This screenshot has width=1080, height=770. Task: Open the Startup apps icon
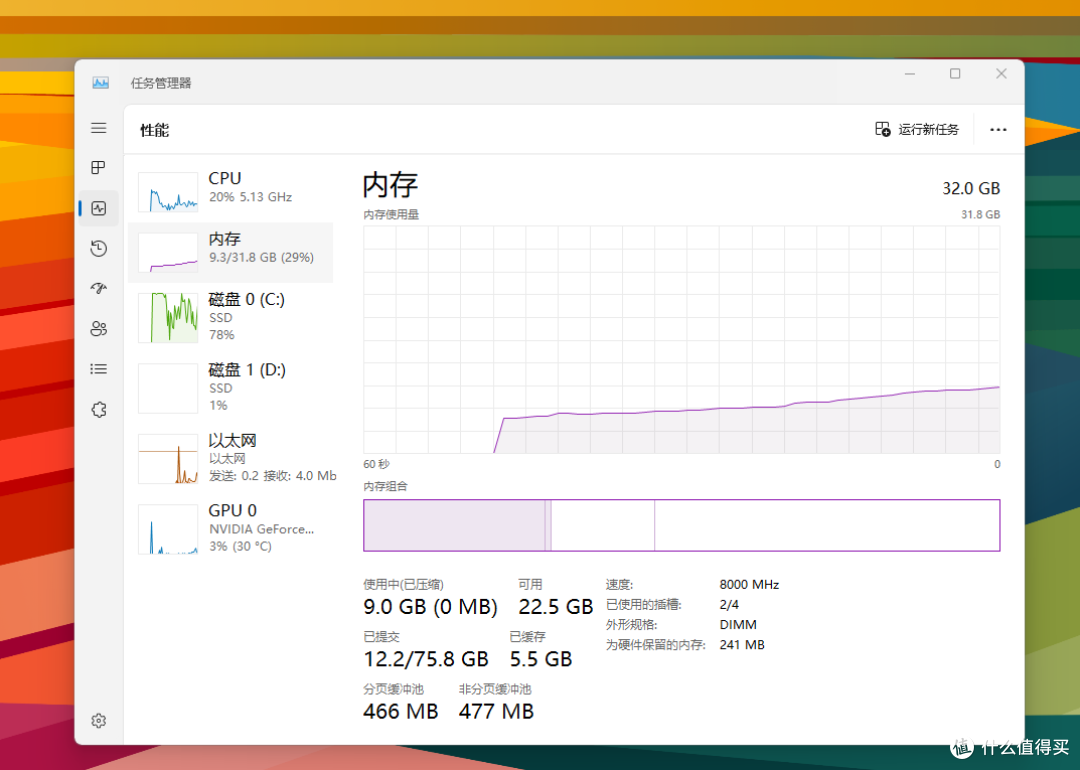pos(98,288)
